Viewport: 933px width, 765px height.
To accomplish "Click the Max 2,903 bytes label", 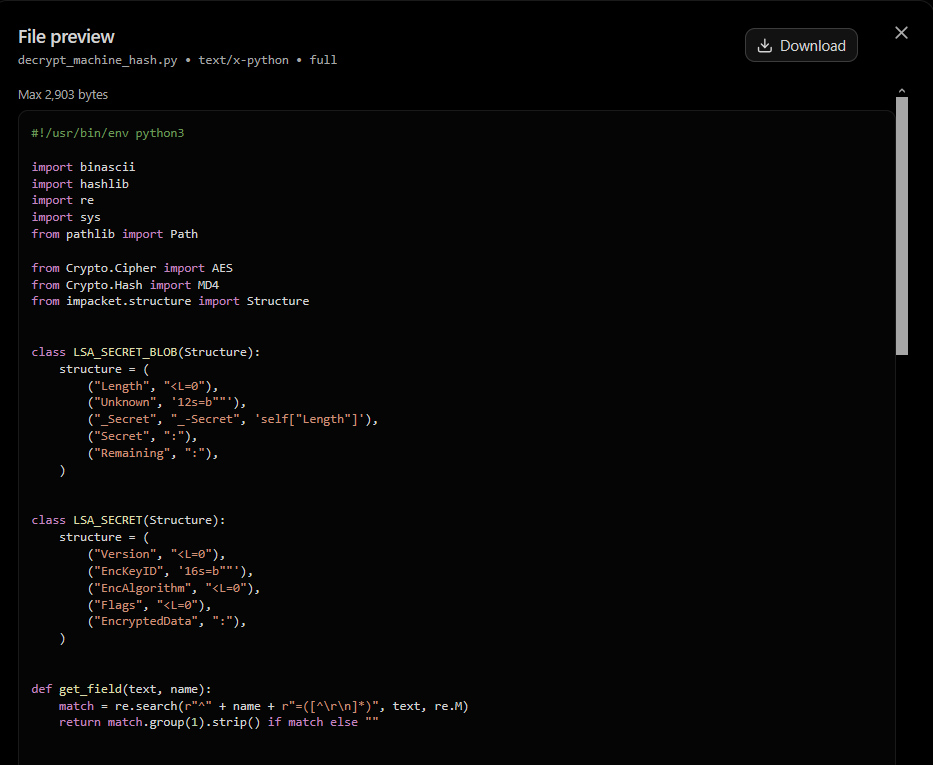I will 63,95.
